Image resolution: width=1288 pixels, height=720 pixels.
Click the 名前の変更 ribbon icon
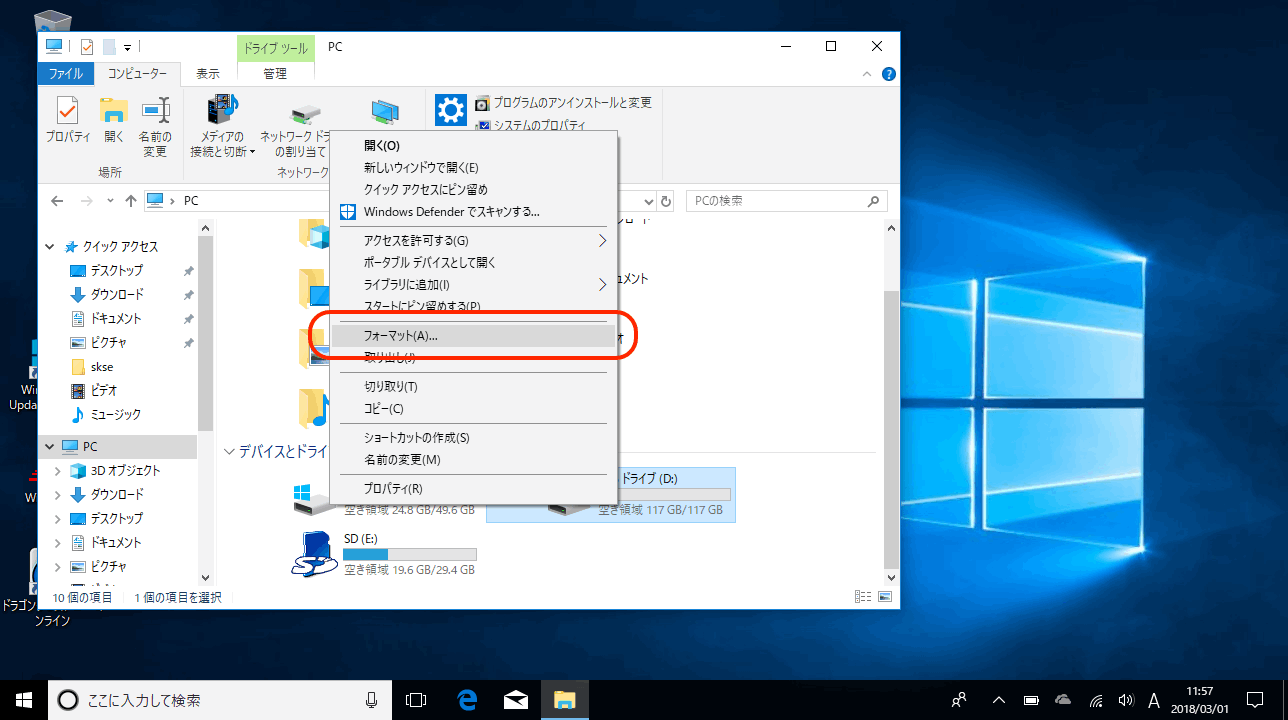(x=155, y=126)
